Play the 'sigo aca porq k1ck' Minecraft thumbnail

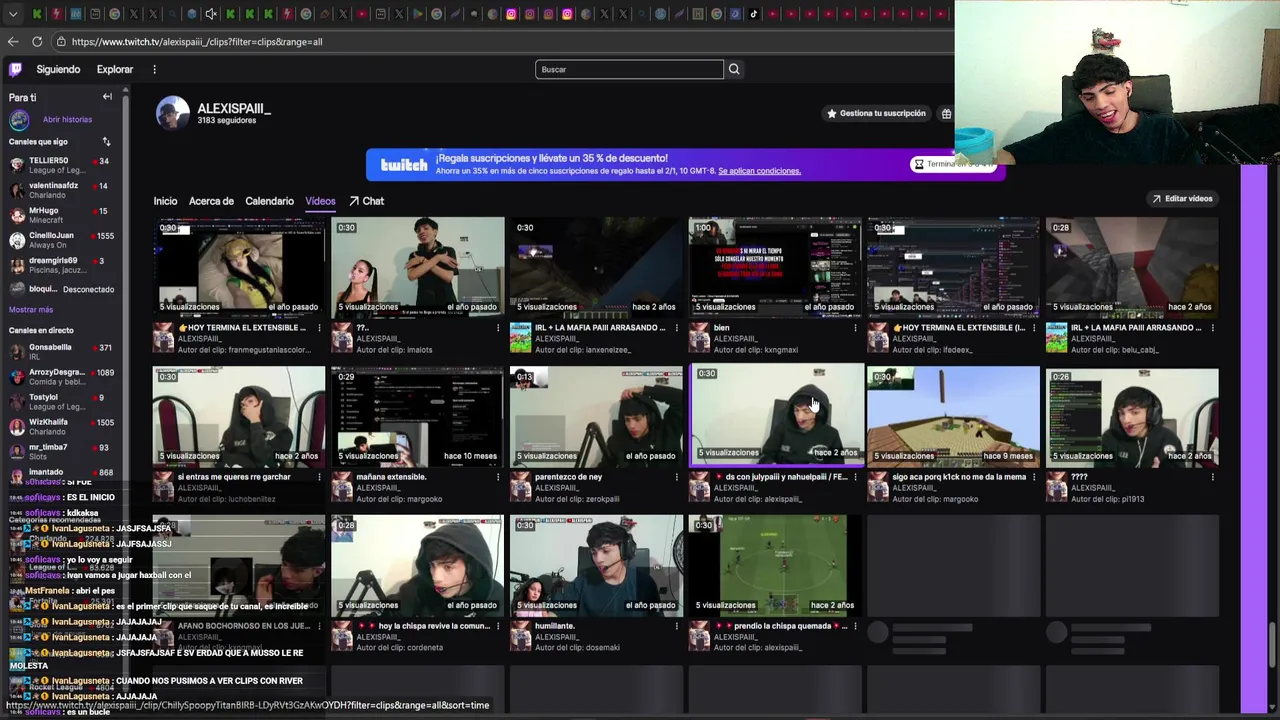point(953,416)
